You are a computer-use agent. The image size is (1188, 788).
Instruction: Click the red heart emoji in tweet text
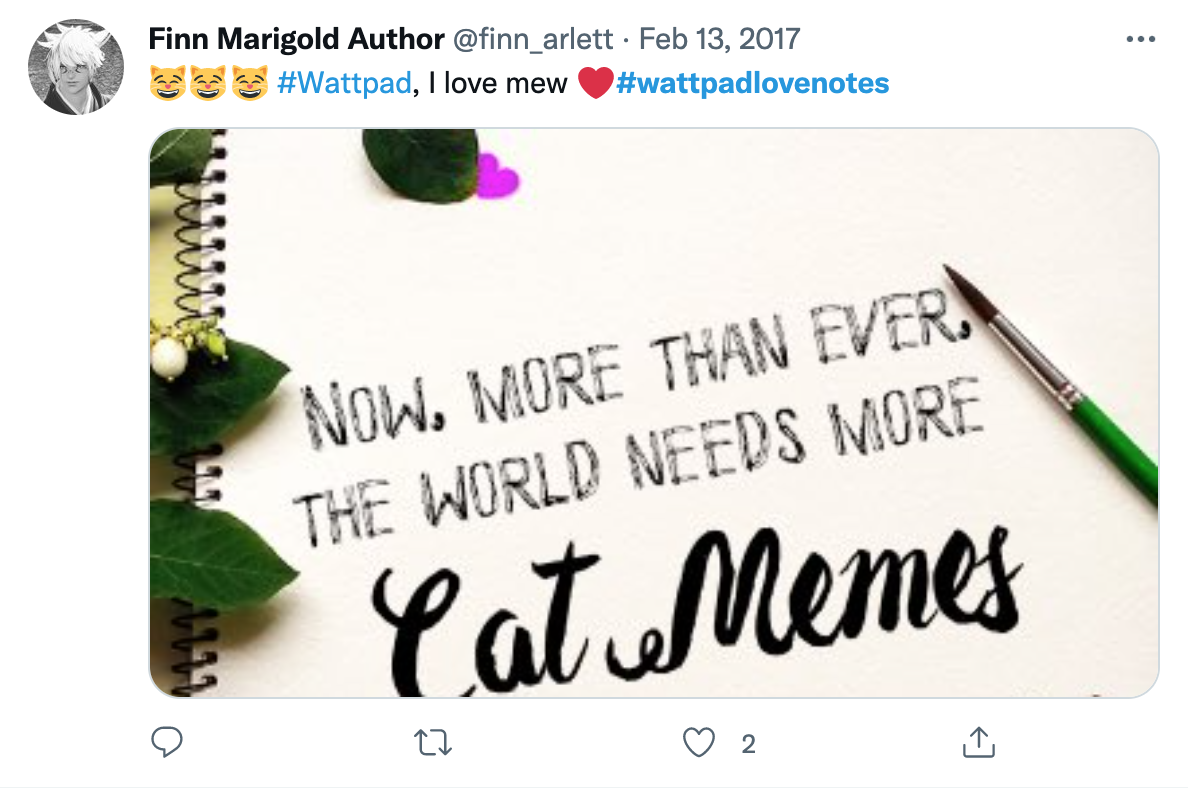595,83
